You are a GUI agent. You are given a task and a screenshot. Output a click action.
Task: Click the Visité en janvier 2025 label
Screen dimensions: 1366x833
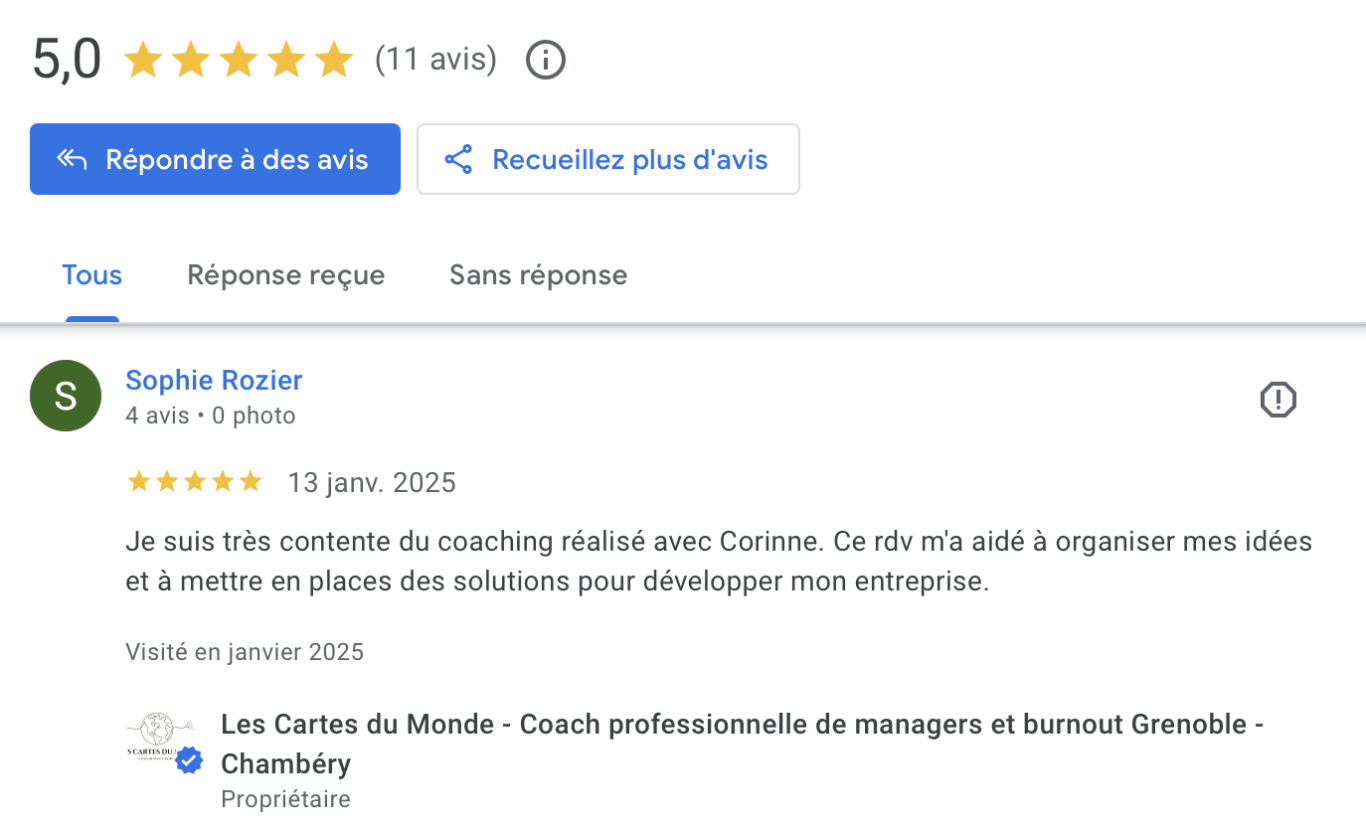(243, 651)
